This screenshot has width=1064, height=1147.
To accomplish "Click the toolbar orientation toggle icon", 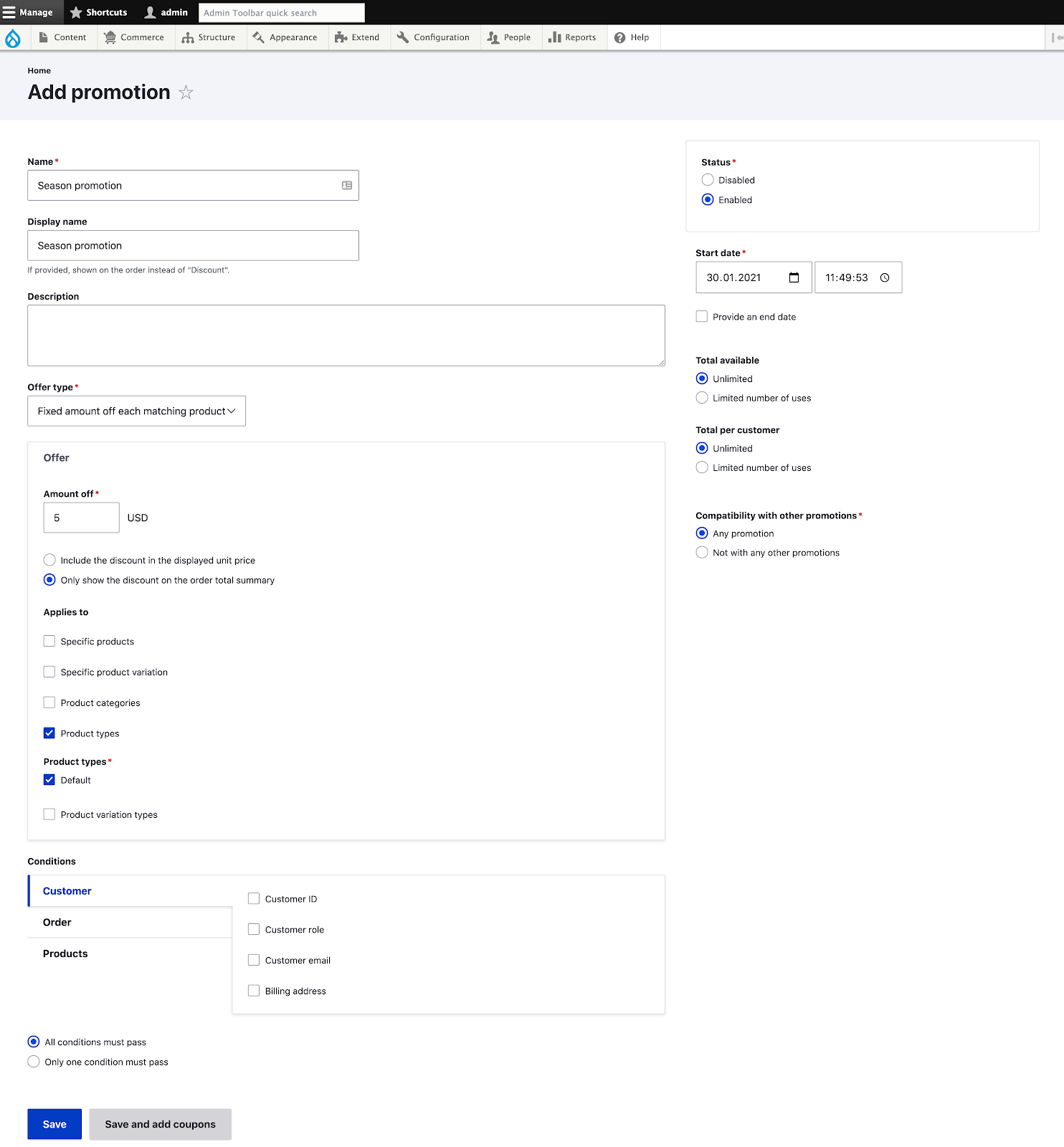I will 1056,37.
